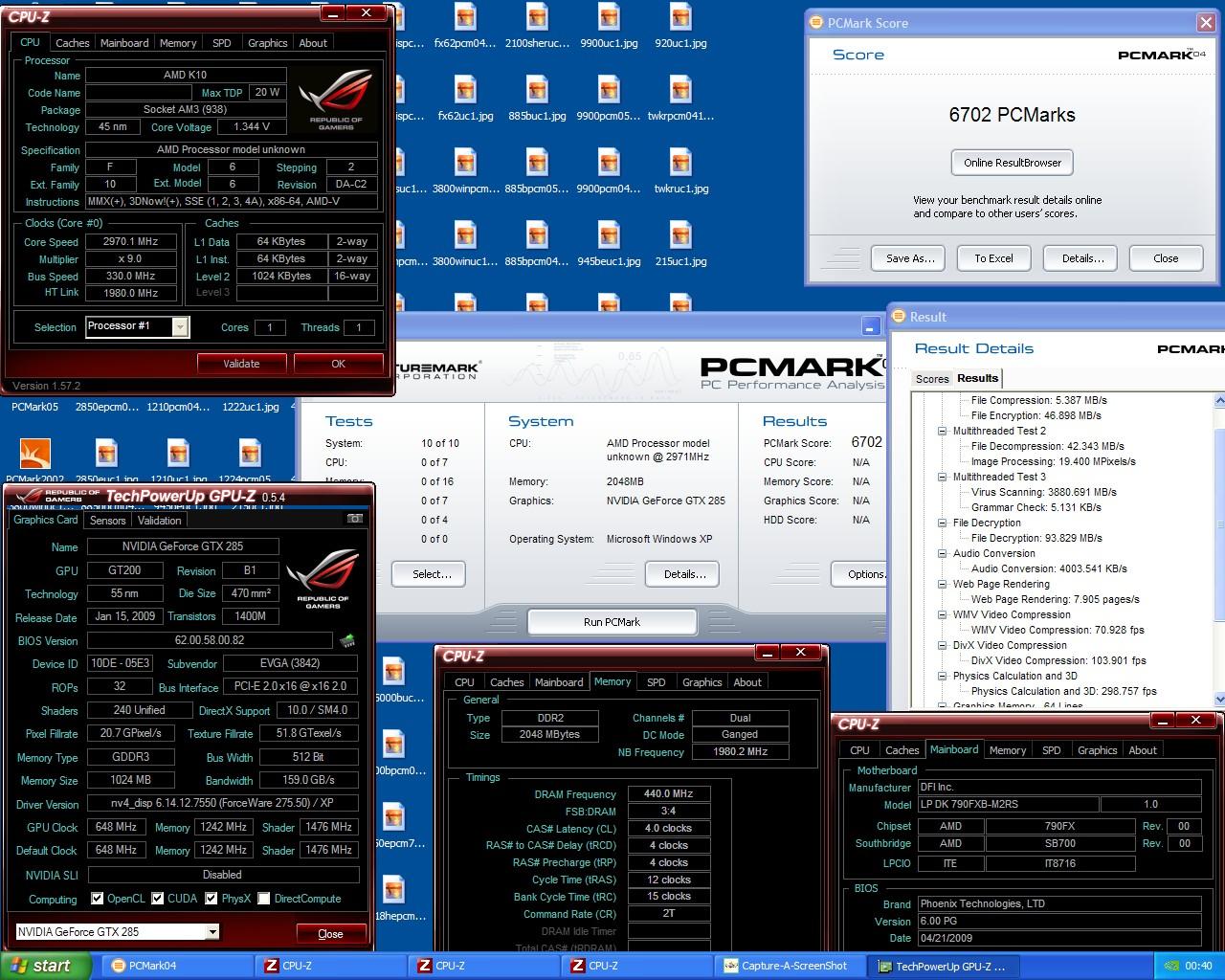Click the BIOS save chip icon in GPU-Z
The image size is (1225, 980).
pos(347,640)
